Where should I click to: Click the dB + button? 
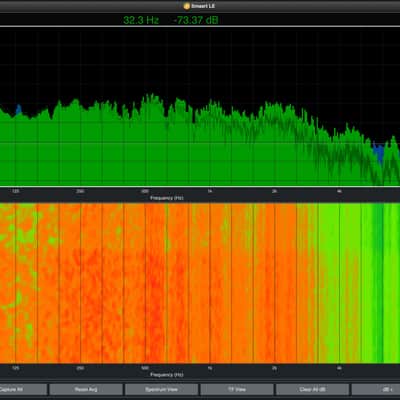click(x=376, y=389)
